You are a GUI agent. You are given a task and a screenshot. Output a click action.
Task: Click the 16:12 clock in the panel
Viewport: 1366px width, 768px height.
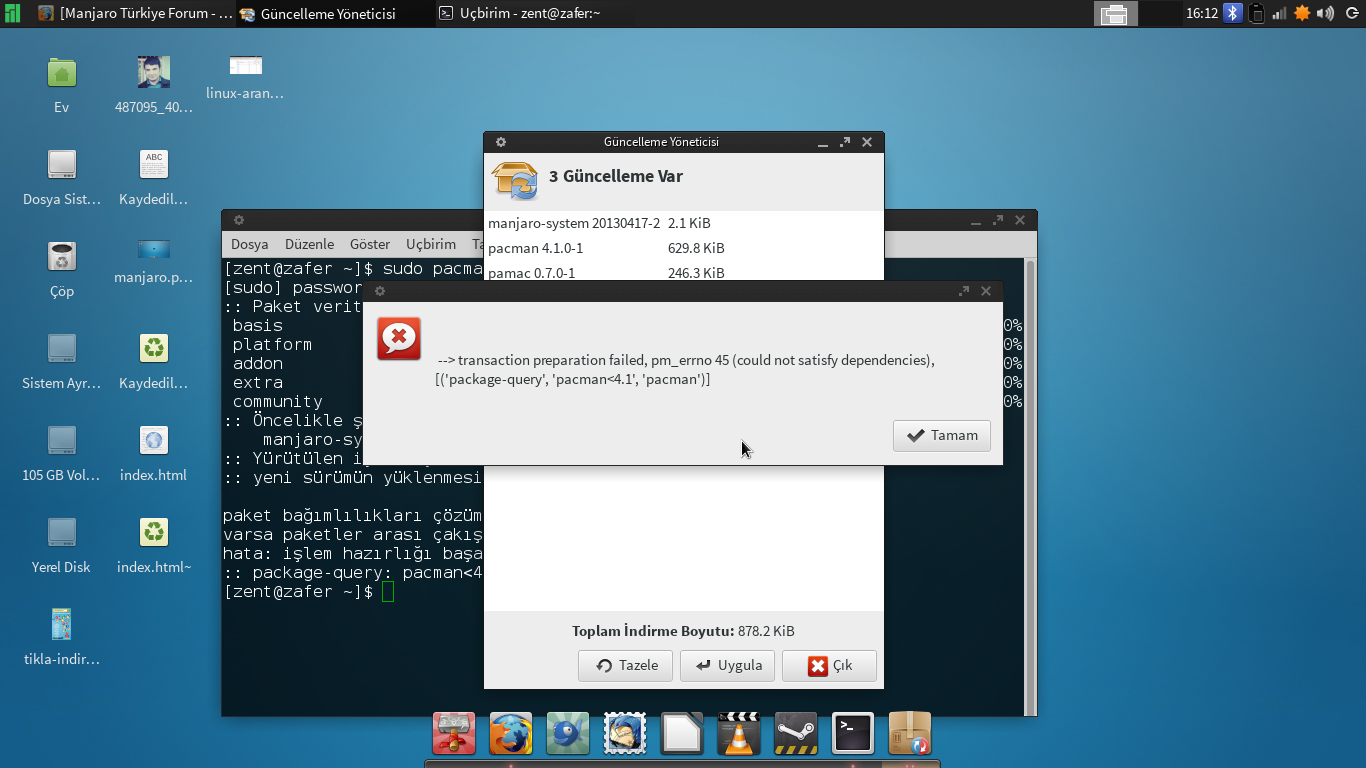1202,13
